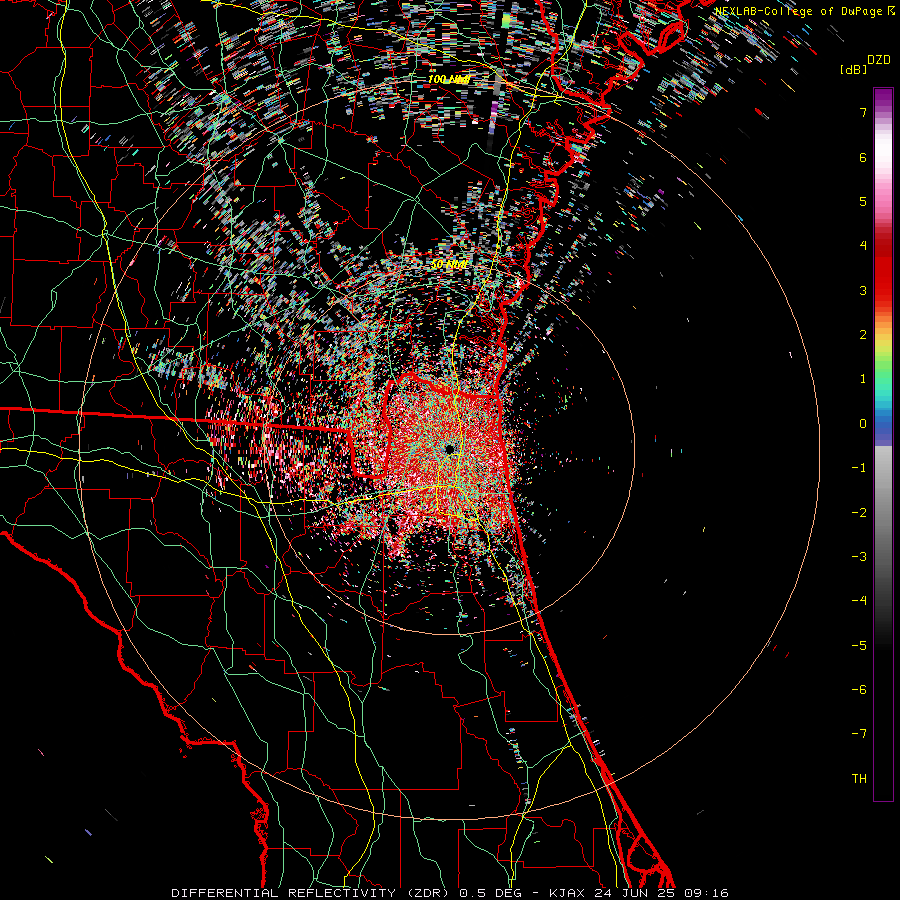
Task: Click the "50 NMI" range ring label
Action: (449, 264)
